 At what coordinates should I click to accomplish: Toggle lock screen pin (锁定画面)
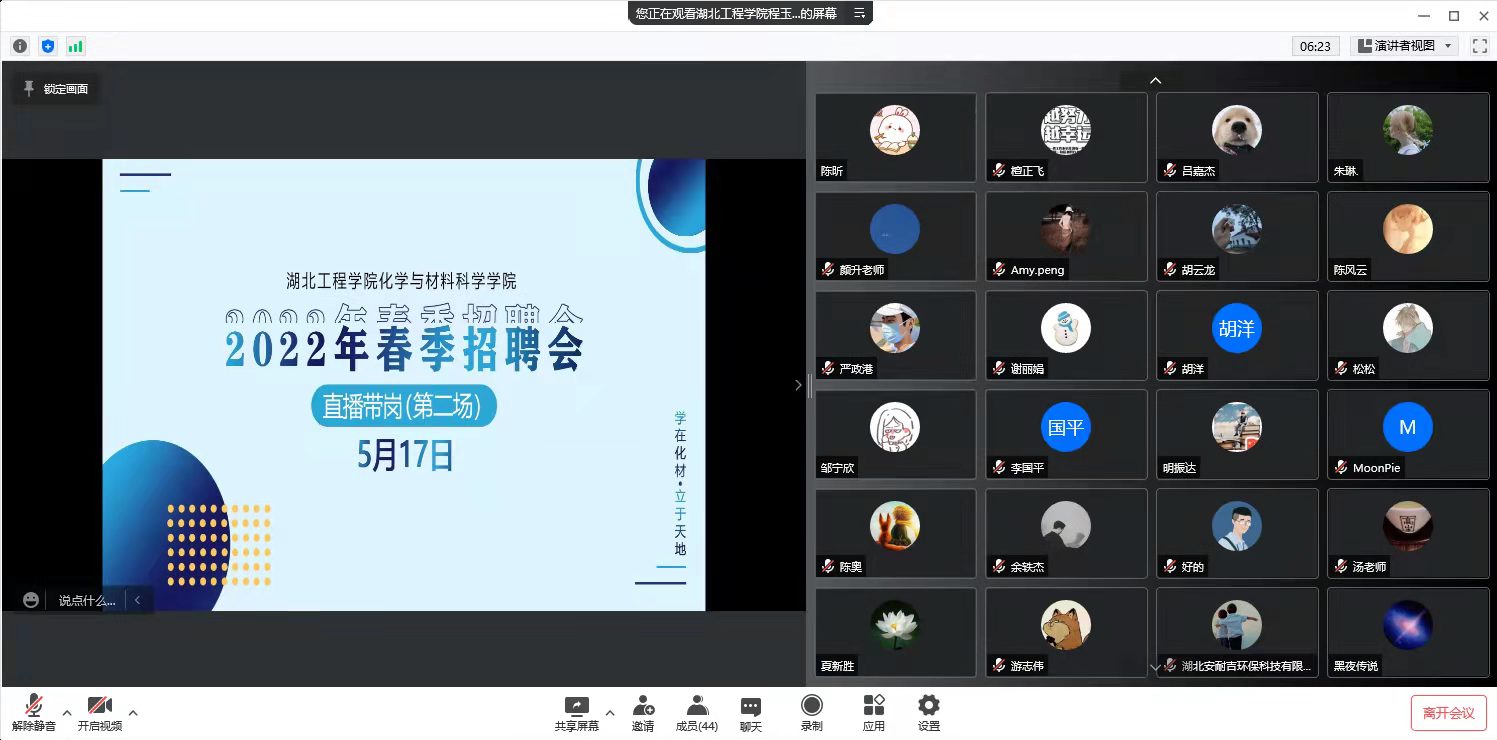[56, 89]
